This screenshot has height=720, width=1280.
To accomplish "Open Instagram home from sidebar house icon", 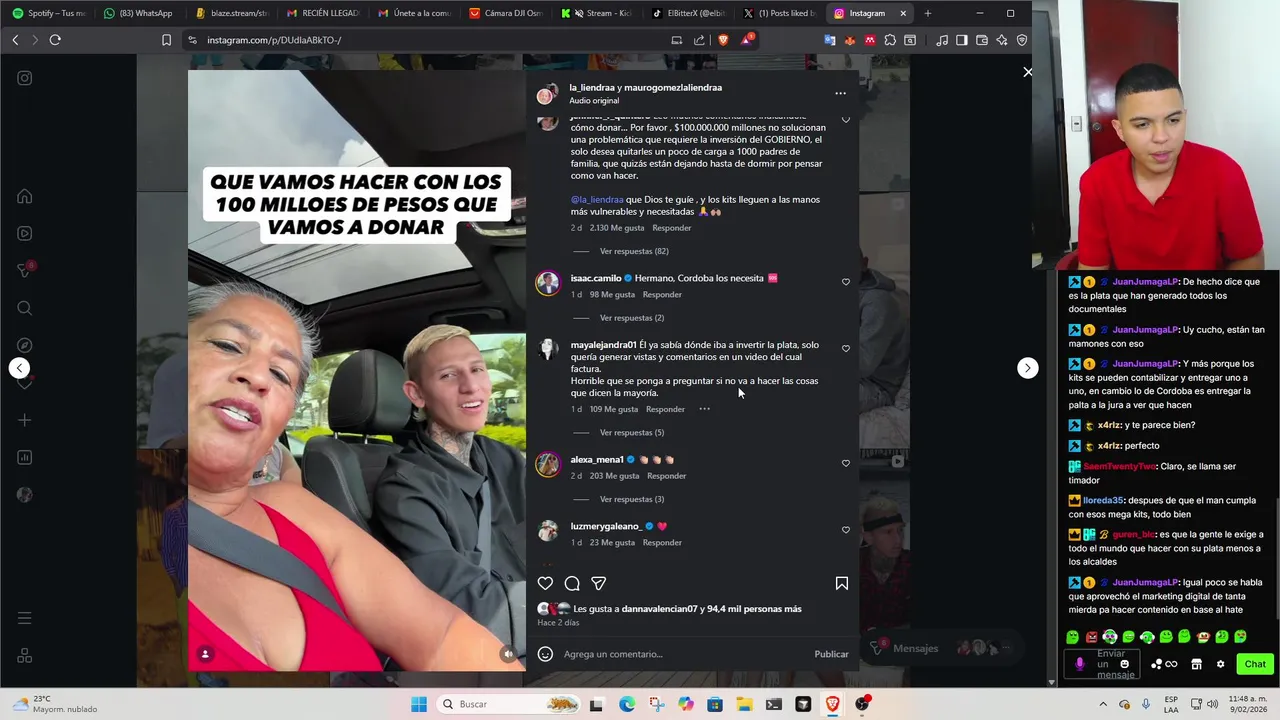I will tap(24, 196).
